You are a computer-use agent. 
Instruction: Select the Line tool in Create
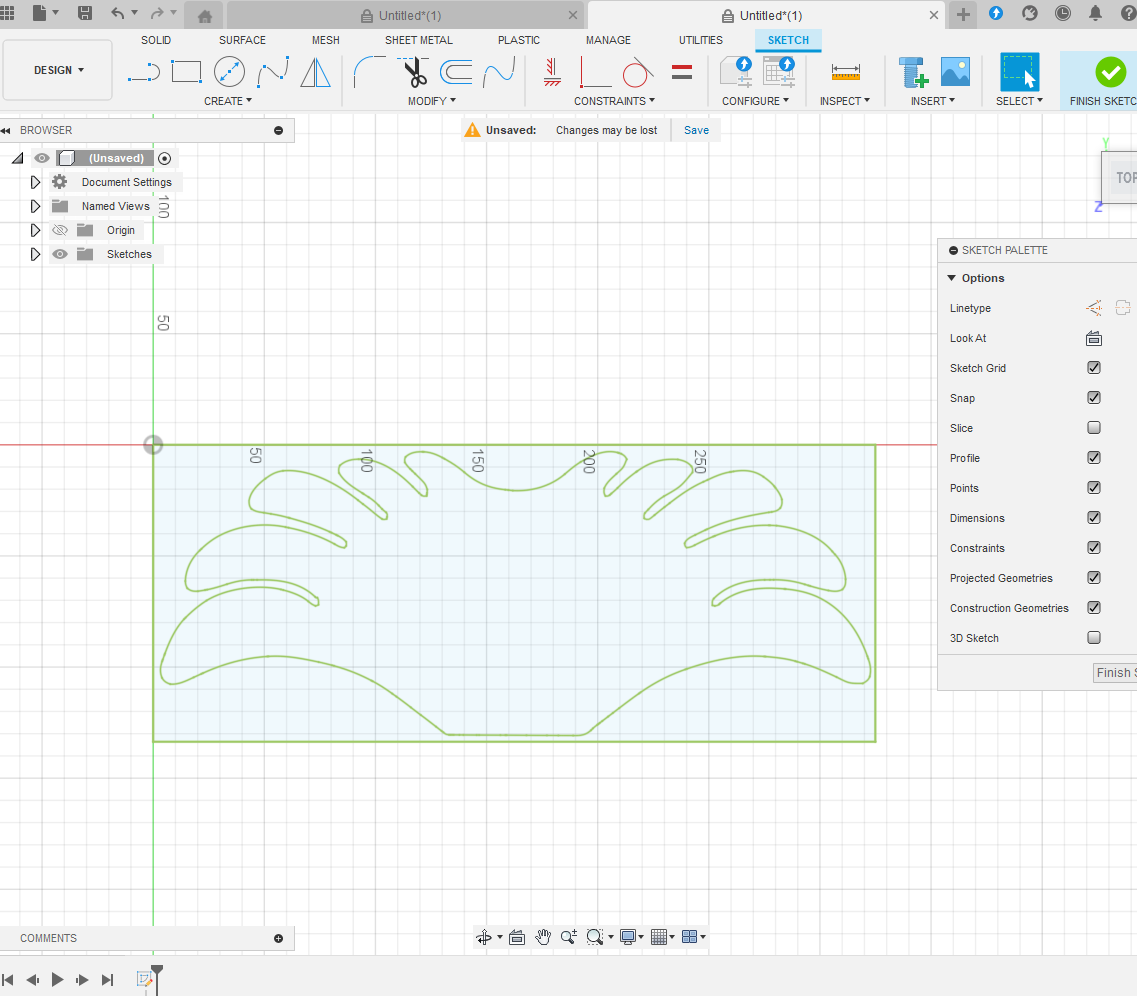[x=144, y=72]
